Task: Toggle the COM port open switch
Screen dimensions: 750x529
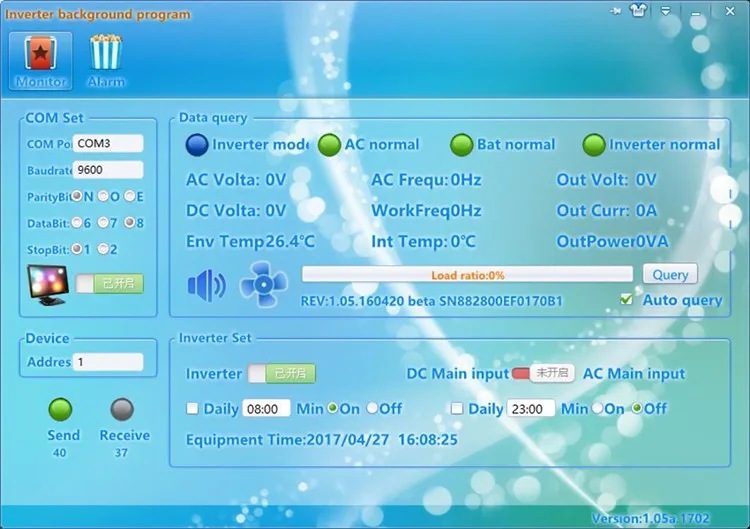Action: (x=110, y=284)
